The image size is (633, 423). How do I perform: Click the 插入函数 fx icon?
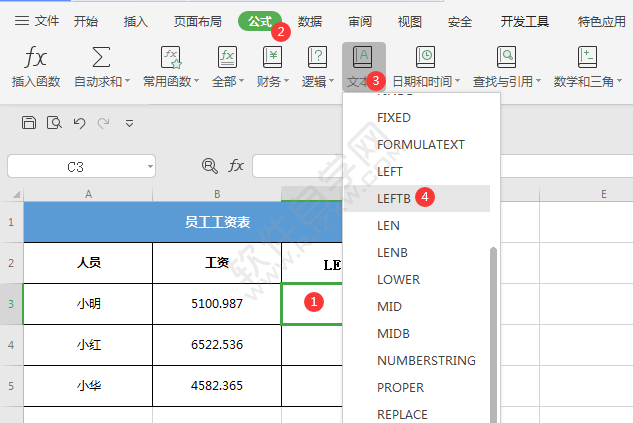point(36,57)
